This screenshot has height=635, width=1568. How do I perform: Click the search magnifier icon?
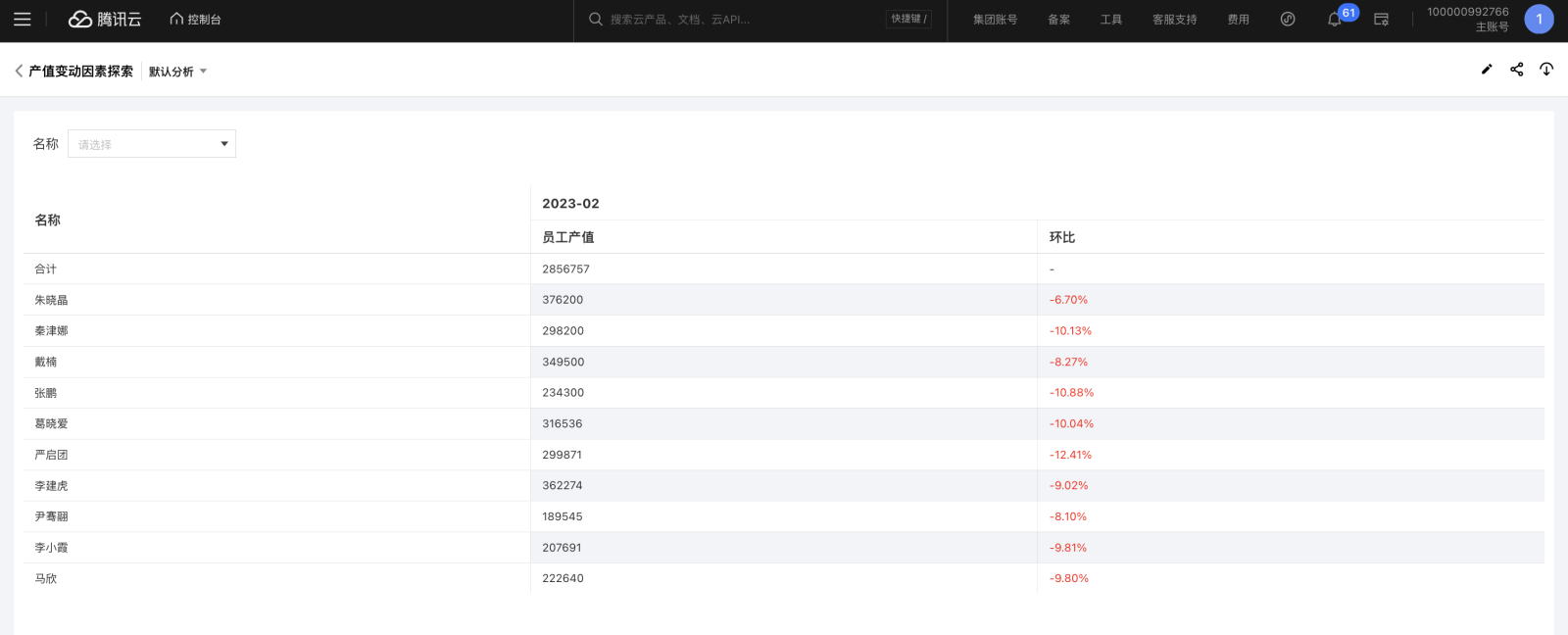pos(595,20)
